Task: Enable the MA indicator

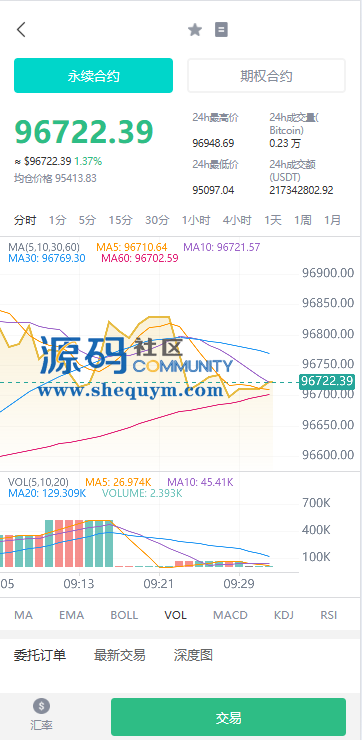Action: (24, 615)
